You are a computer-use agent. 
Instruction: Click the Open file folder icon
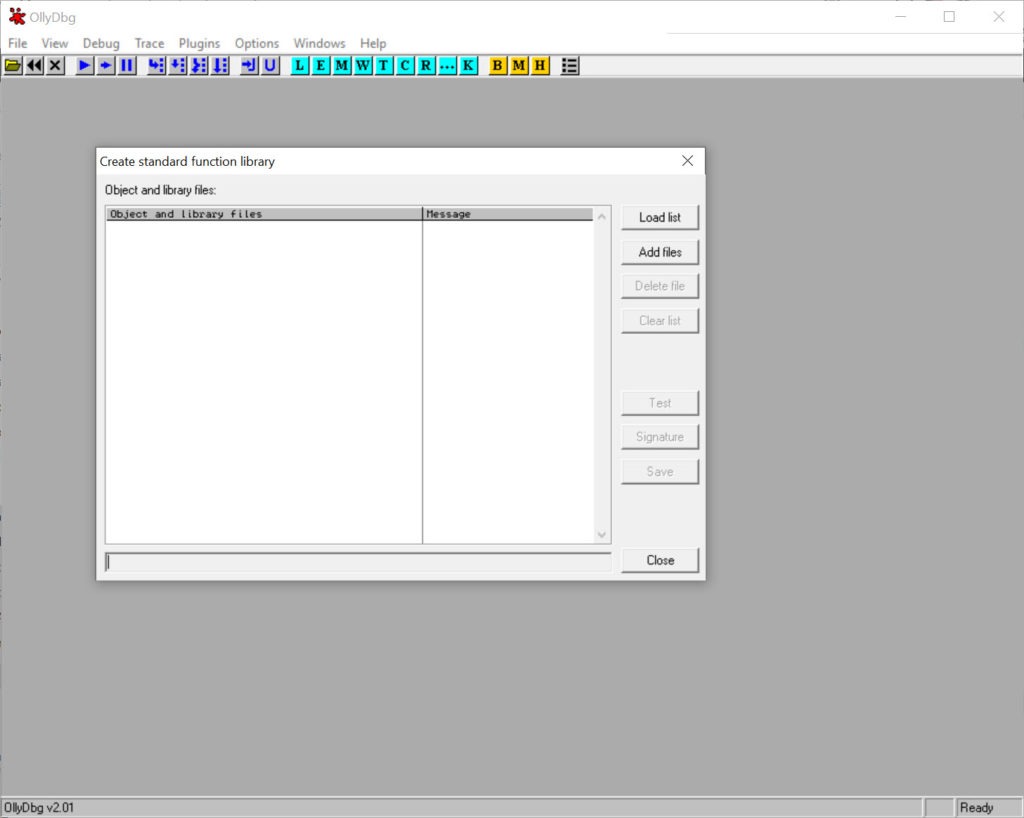pyautogui.click(x=13, y=65)
